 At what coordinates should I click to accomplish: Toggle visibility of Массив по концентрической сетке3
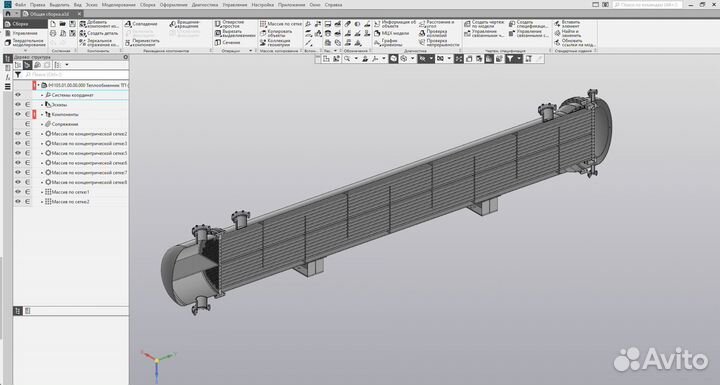(18, 143)
